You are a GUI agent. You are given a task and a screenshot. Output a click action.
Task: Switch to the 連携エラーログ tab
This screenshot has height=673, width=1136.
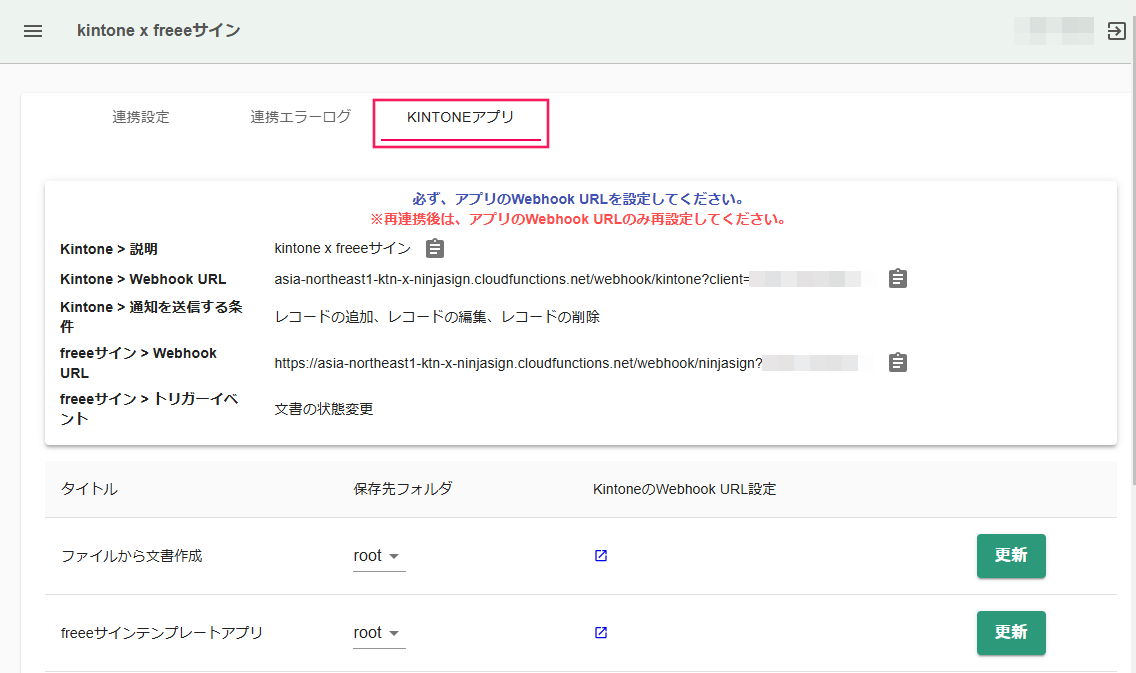(301, 117)
